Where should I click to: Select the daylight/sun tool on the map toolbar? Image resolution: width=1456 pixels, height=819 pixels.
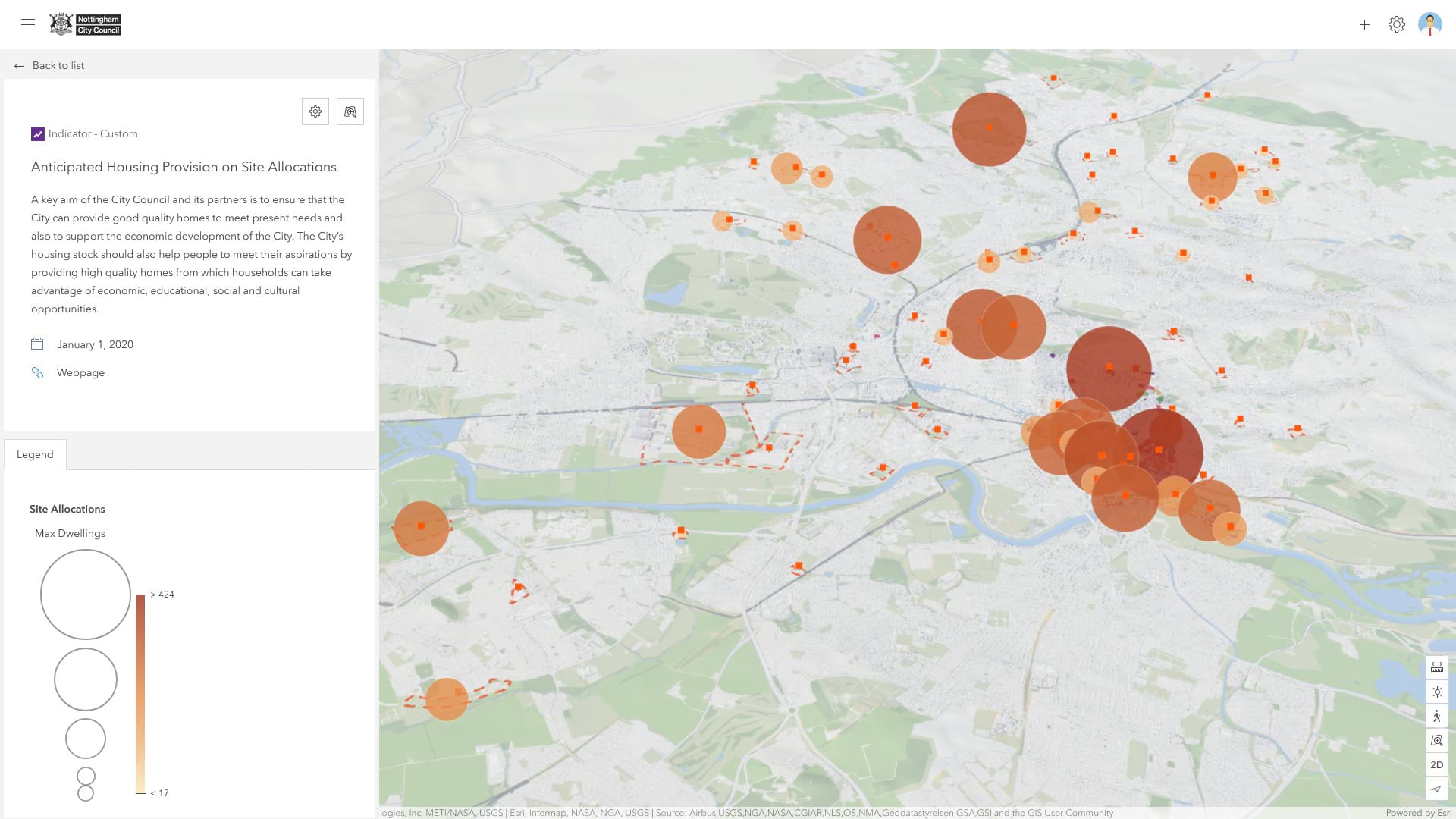click(1437, 692)
